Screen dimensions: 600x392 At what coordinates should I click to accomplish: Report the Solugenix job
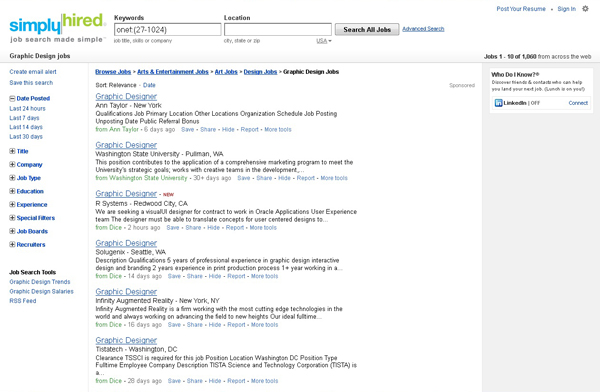pos(236,276)
